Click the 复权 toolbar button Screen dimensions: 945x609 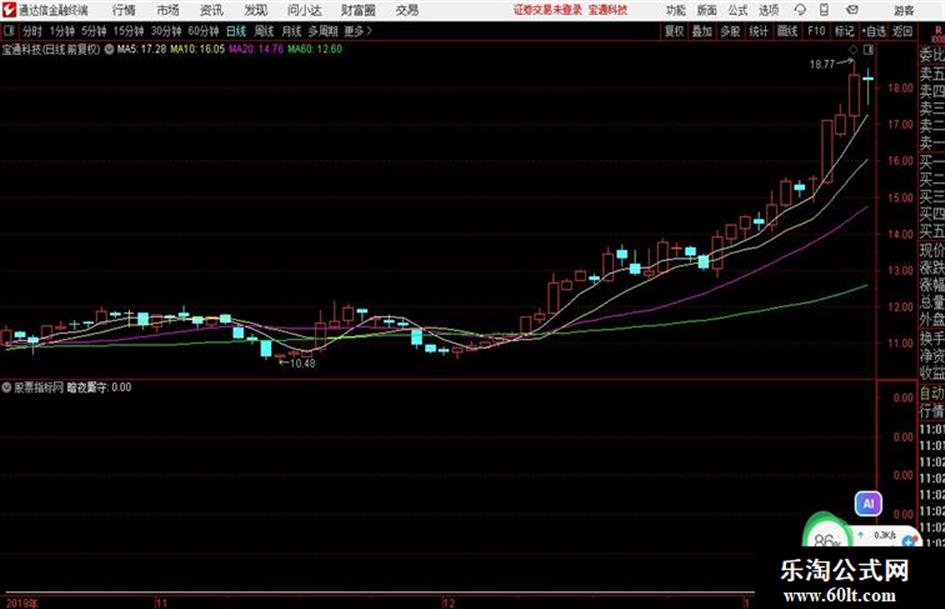(x=674, y=31)
